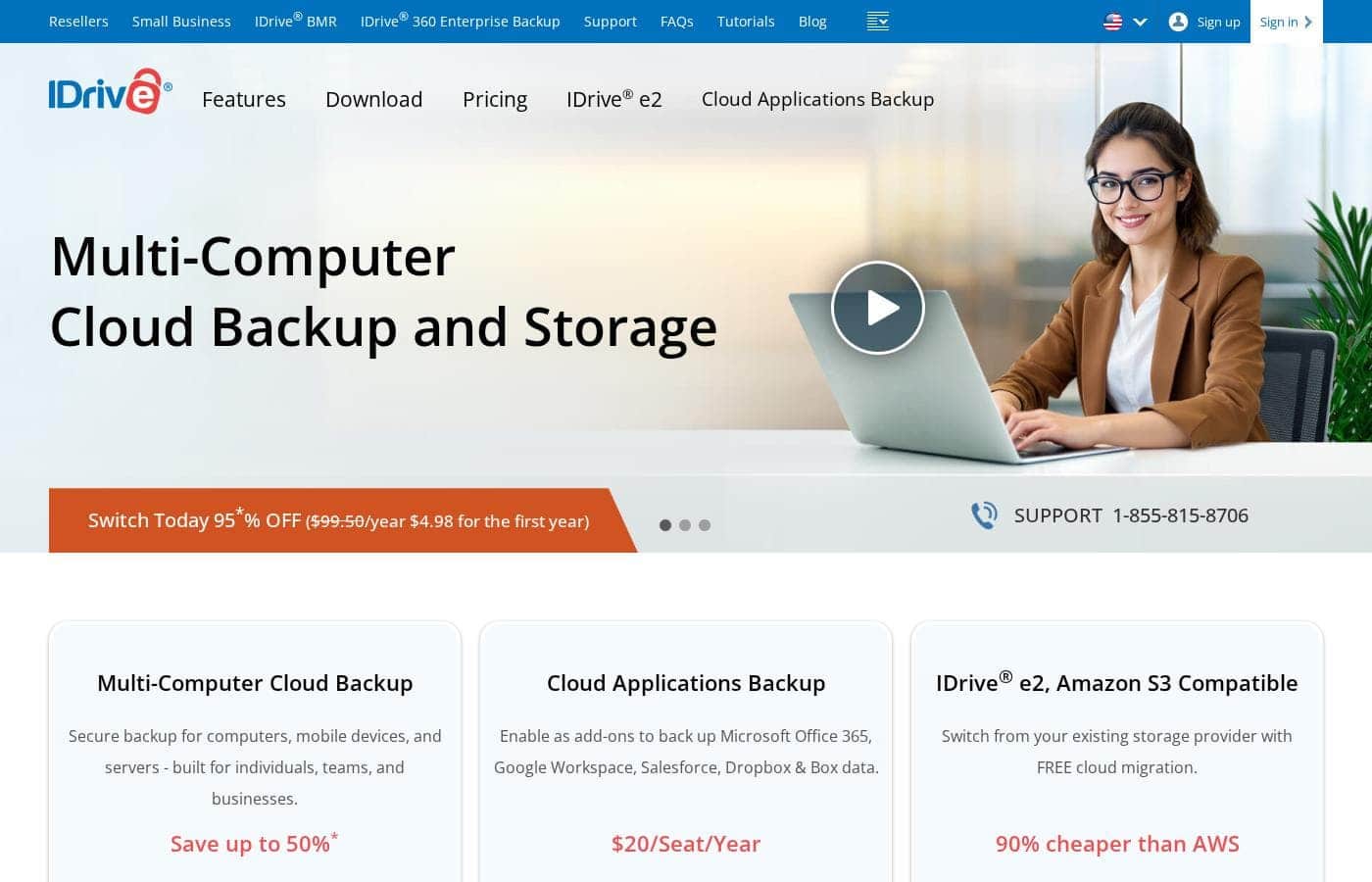Select the third carousel dot
The height and width of the screenshot is (882, 1372).
pyautogui.click(x=705, y=525)
